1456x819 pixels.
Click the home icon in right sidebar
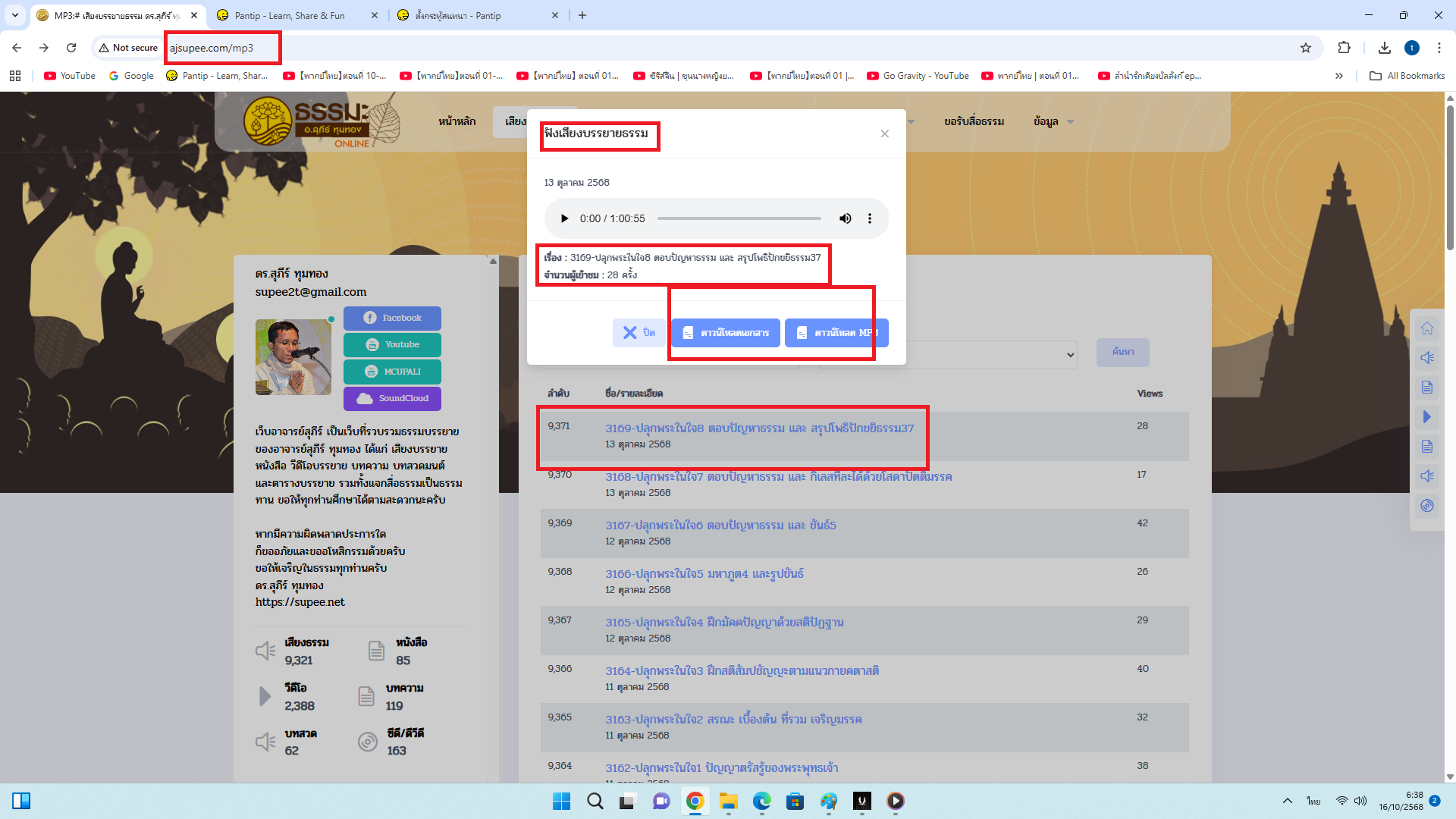[1426, 328]
